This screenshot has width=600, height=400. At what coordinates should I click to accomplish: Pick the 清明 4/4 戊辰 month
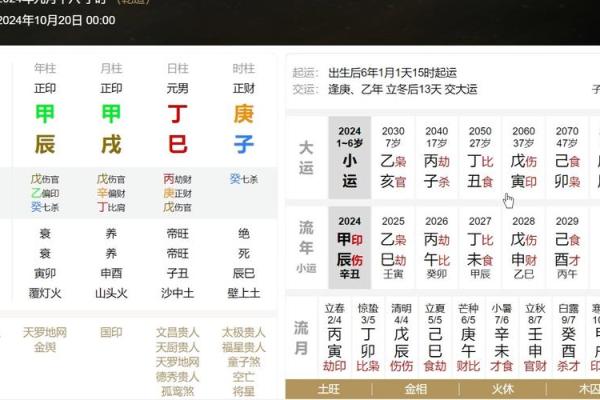pyautogui.click(x=401, y=337)
